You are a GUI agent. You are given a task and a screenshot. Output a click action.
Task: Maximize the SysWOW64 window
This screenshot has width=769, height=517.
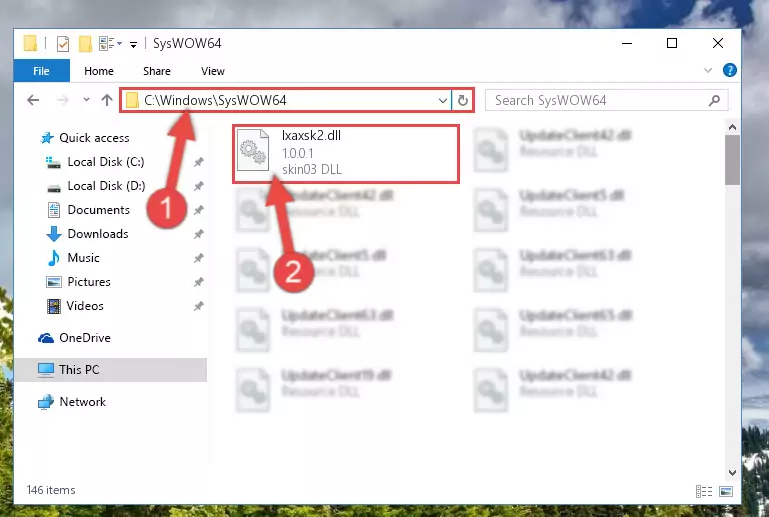pyautogui.click(x=672, y=43)
